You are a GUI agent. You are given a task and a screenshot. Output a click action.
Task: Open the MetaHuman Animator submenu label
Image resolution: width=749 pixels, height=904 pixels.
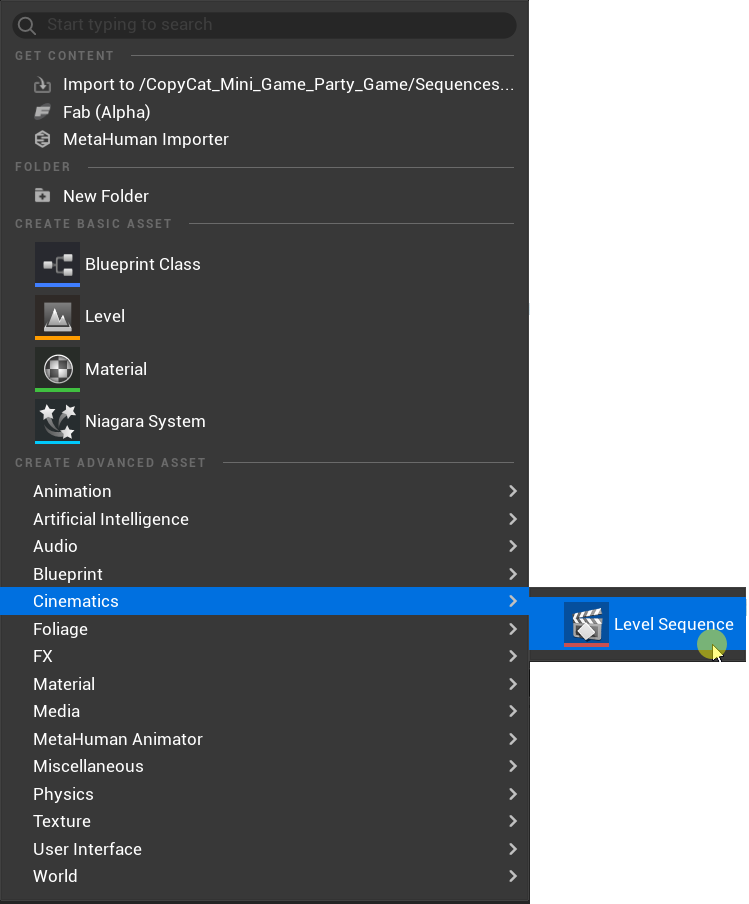tap(118, 739)
